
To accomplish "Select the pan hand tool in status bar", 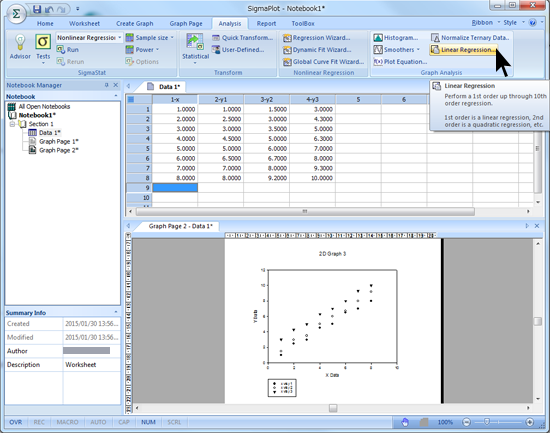I will point(405,422).
